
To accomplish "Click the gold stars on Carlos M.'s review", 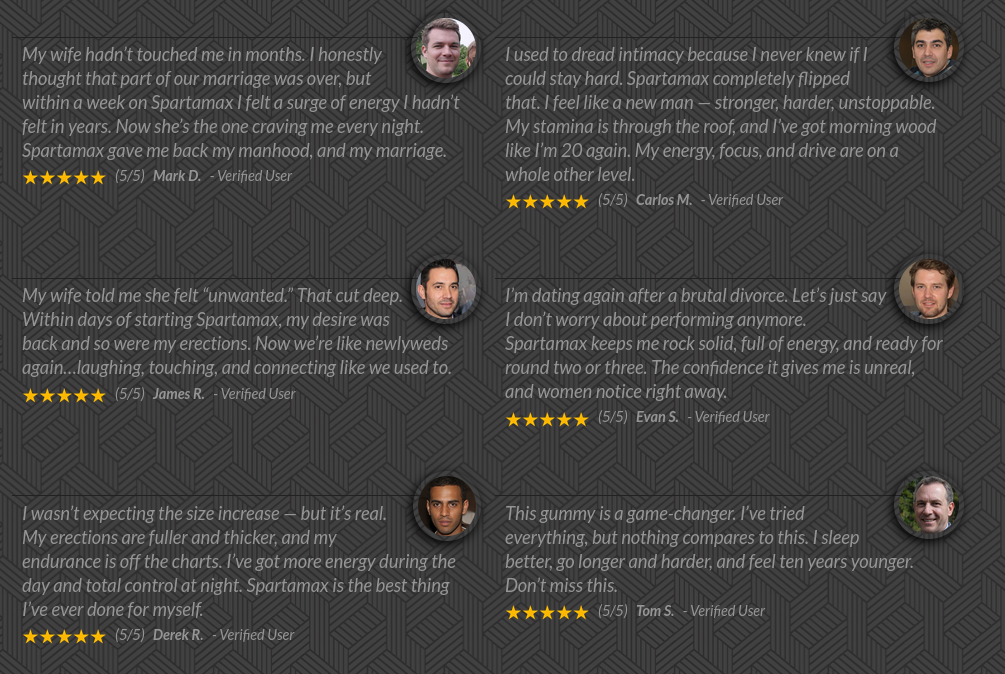I will tap(547, 201).
